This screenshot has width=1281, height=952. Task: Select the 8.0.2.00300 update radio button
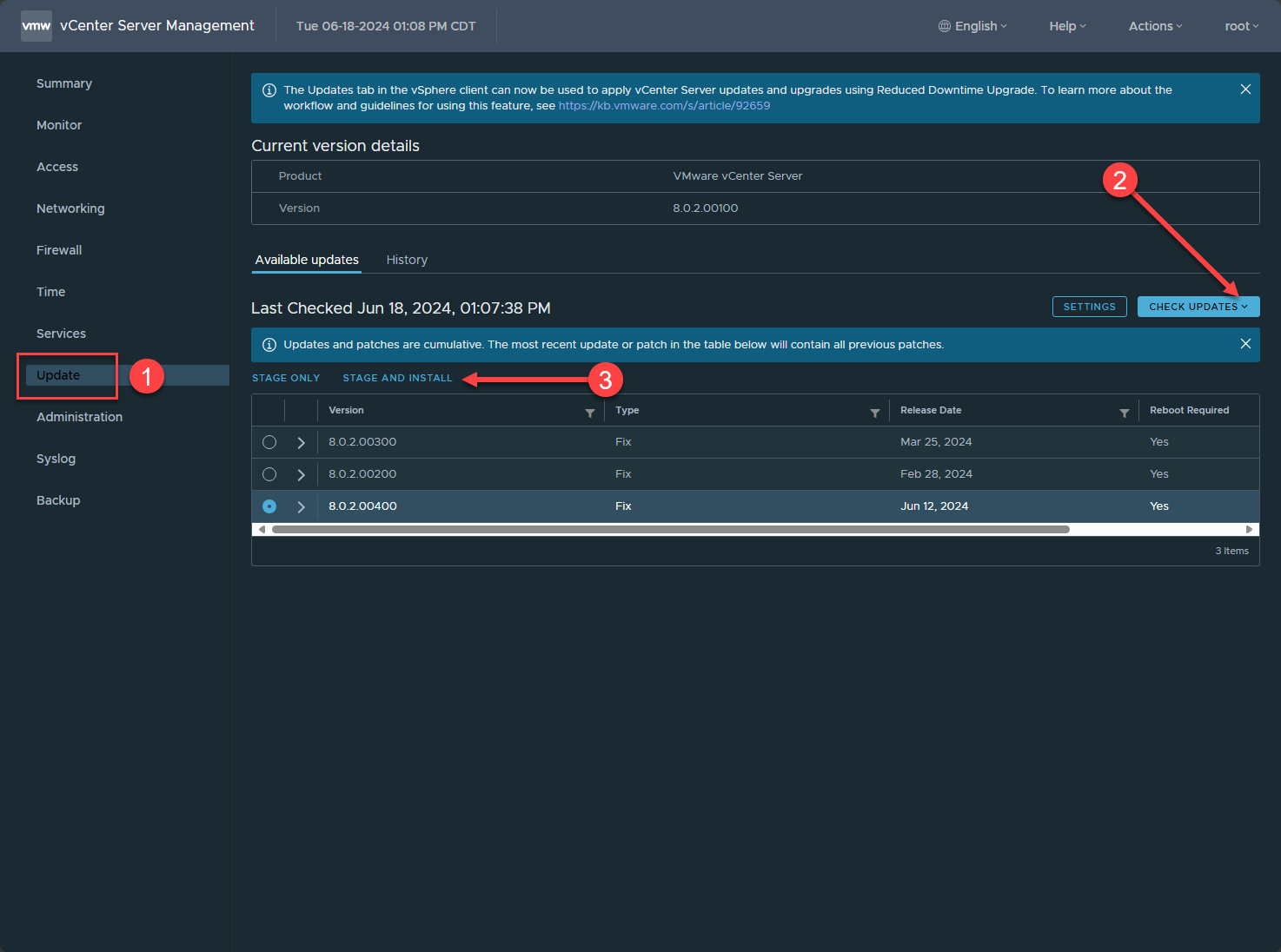[269, 442]
